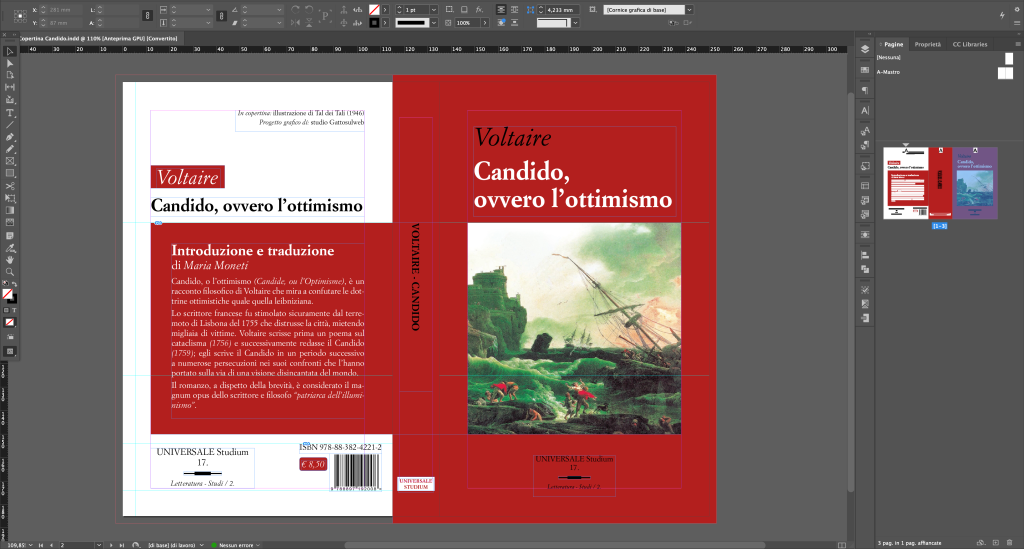Select the Page tool
This screenshot has width=1024, height=549.
10,75
